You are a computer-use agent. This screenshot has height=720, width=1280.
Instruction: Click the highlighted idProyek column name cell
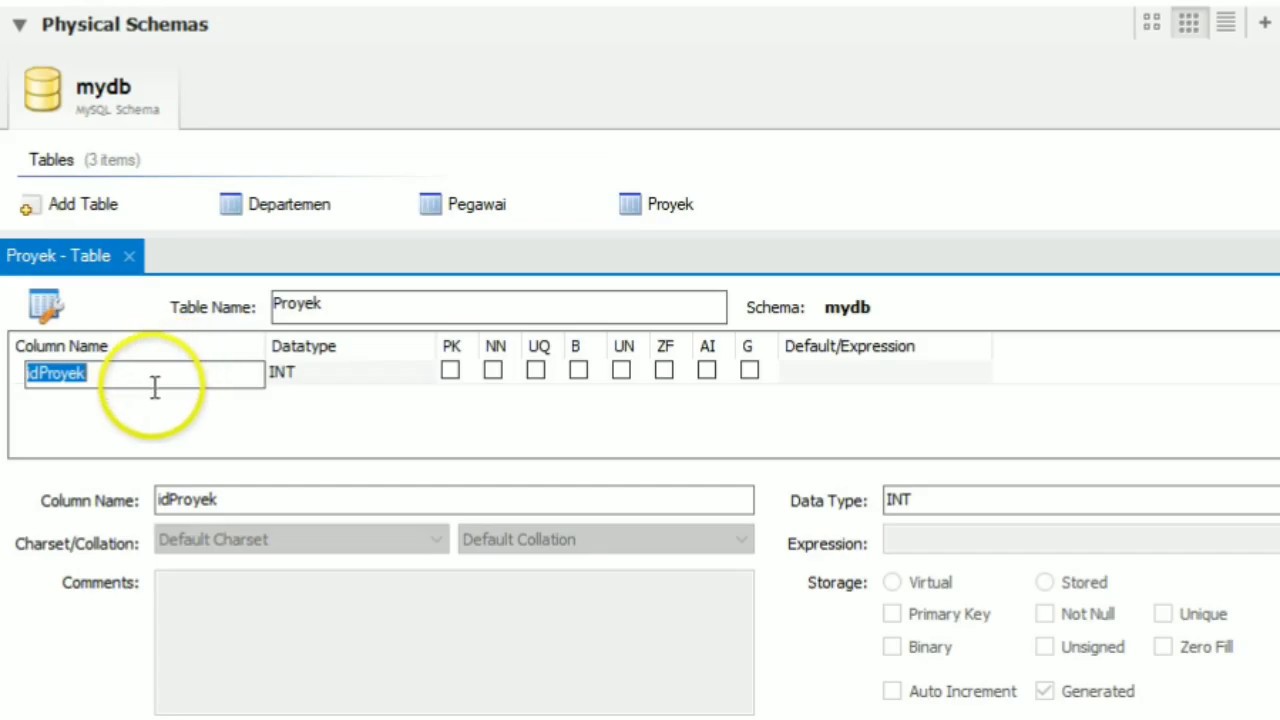(144, 374)
